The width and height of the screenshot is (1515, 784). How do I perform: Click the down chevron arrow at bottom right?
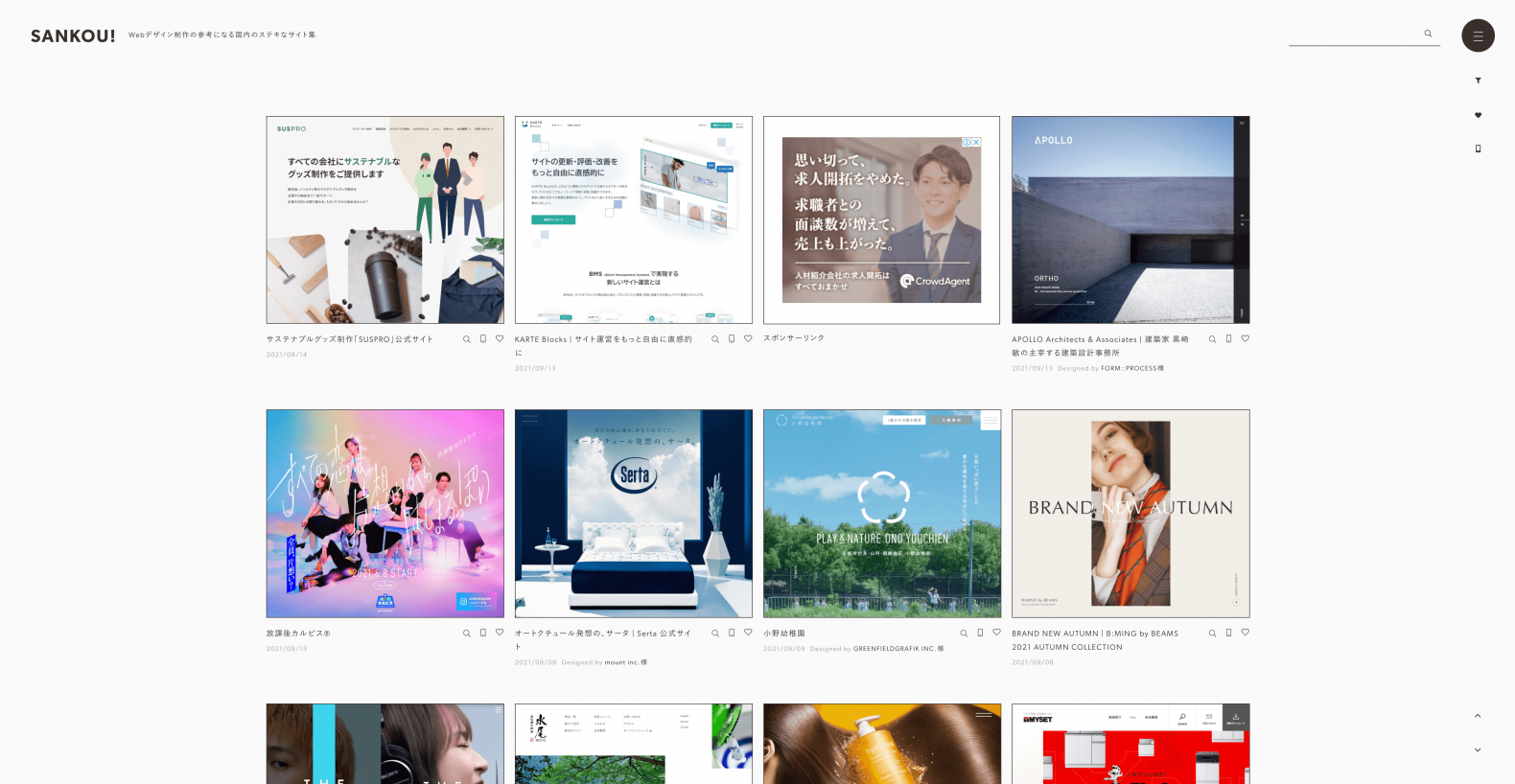coord(1478,749)
